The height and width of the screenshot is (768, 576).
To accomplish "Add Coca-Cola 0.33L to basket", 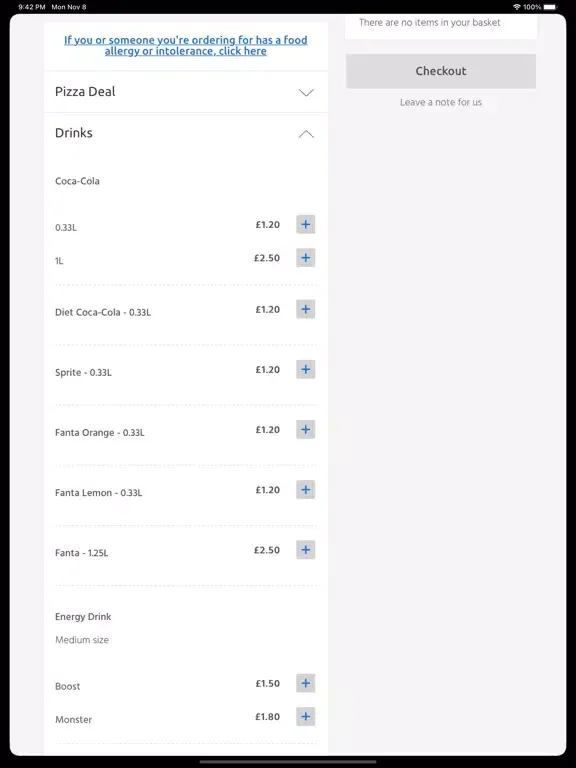I will pyautogui.click(x=306, y=224).
